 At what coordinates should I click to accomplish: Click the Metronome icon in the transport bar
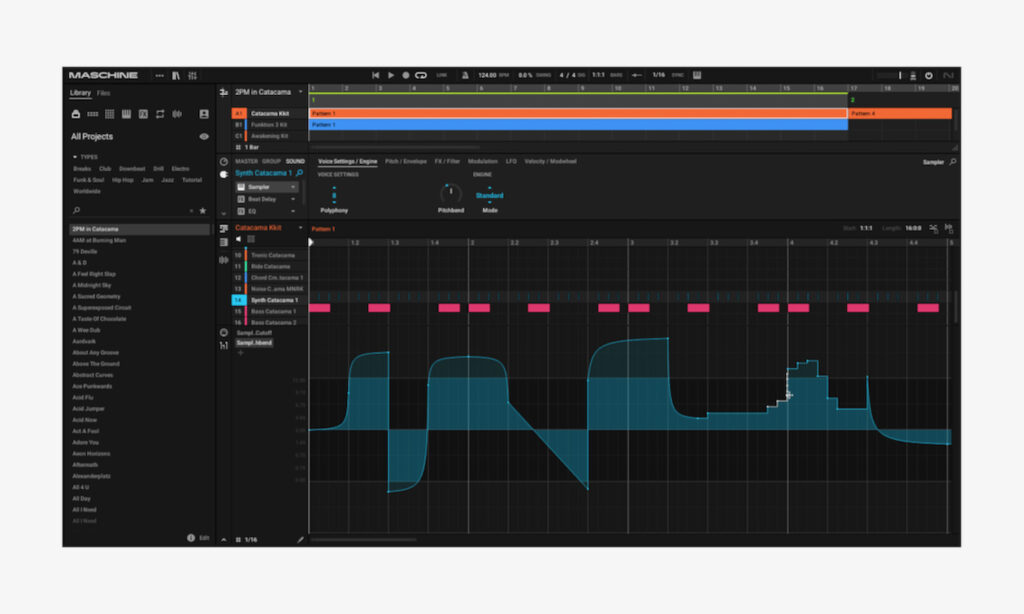coord(465,74)
